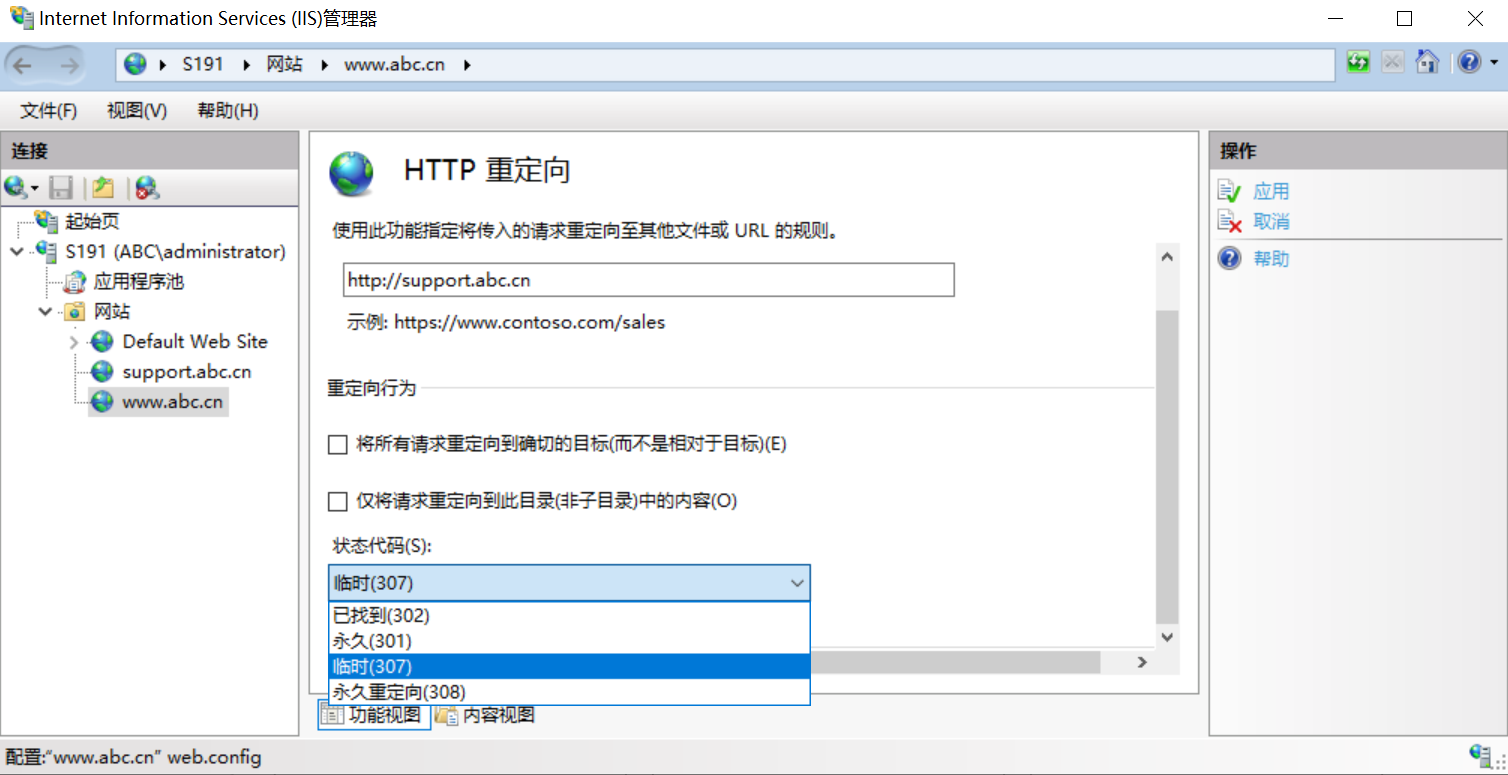Choose 临时(307) option in dropdown list
Viewport: 1508px width, 775px height.
pos(569,666)
